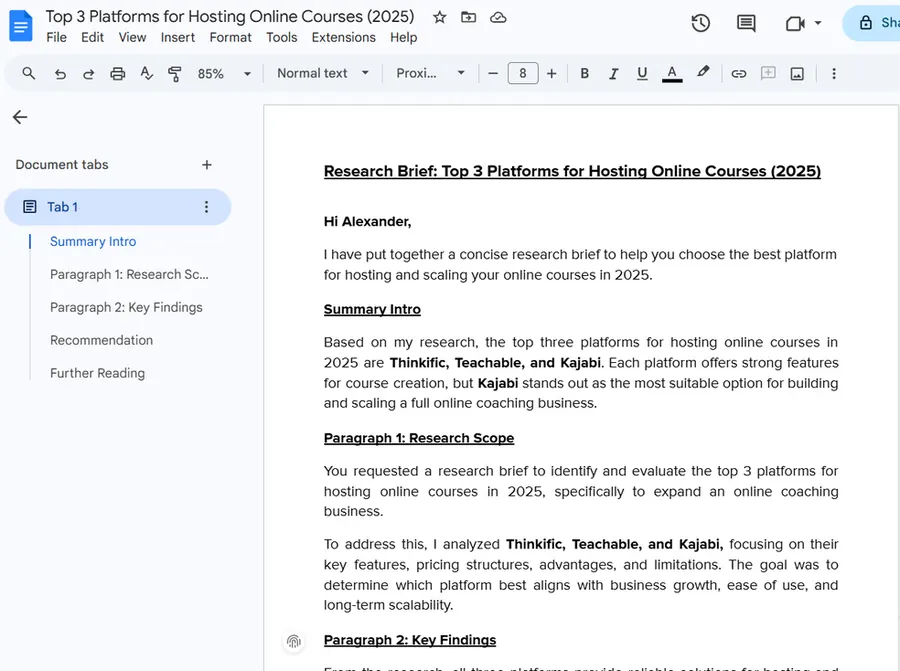Image resolution: width=900 pixels, height=671 pixels.
Task: Open version history clock icon
Action: point(700,24)
